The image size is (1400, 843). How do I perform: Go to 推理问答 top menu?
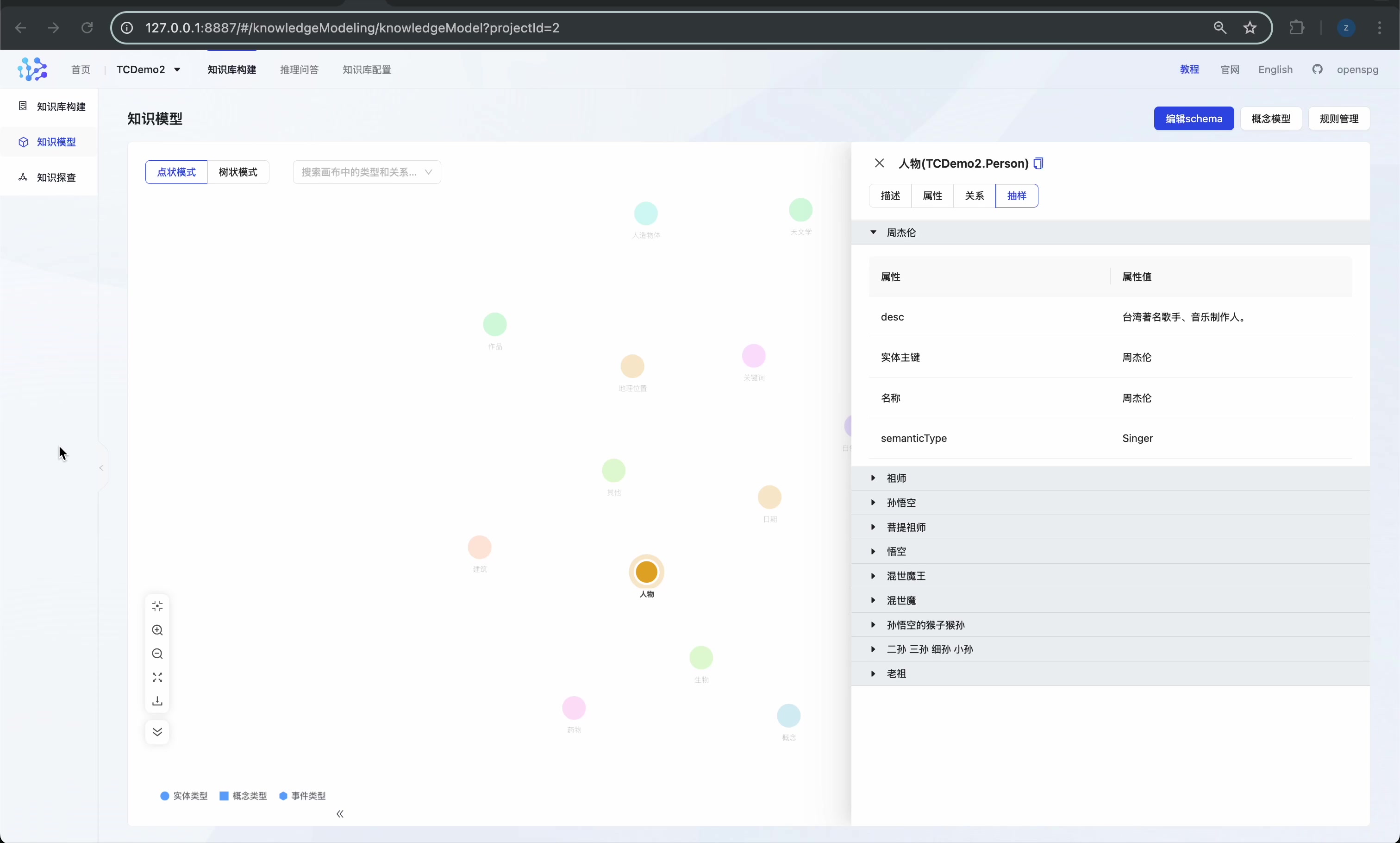pyautogui.click(x=299, y=69)
